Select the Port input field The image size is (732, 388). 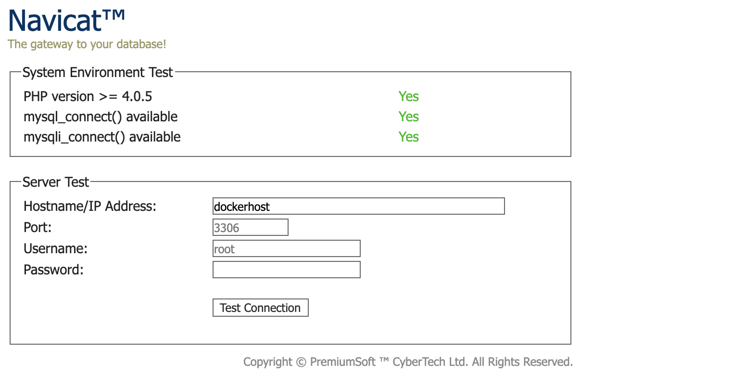tap(250, 227)
